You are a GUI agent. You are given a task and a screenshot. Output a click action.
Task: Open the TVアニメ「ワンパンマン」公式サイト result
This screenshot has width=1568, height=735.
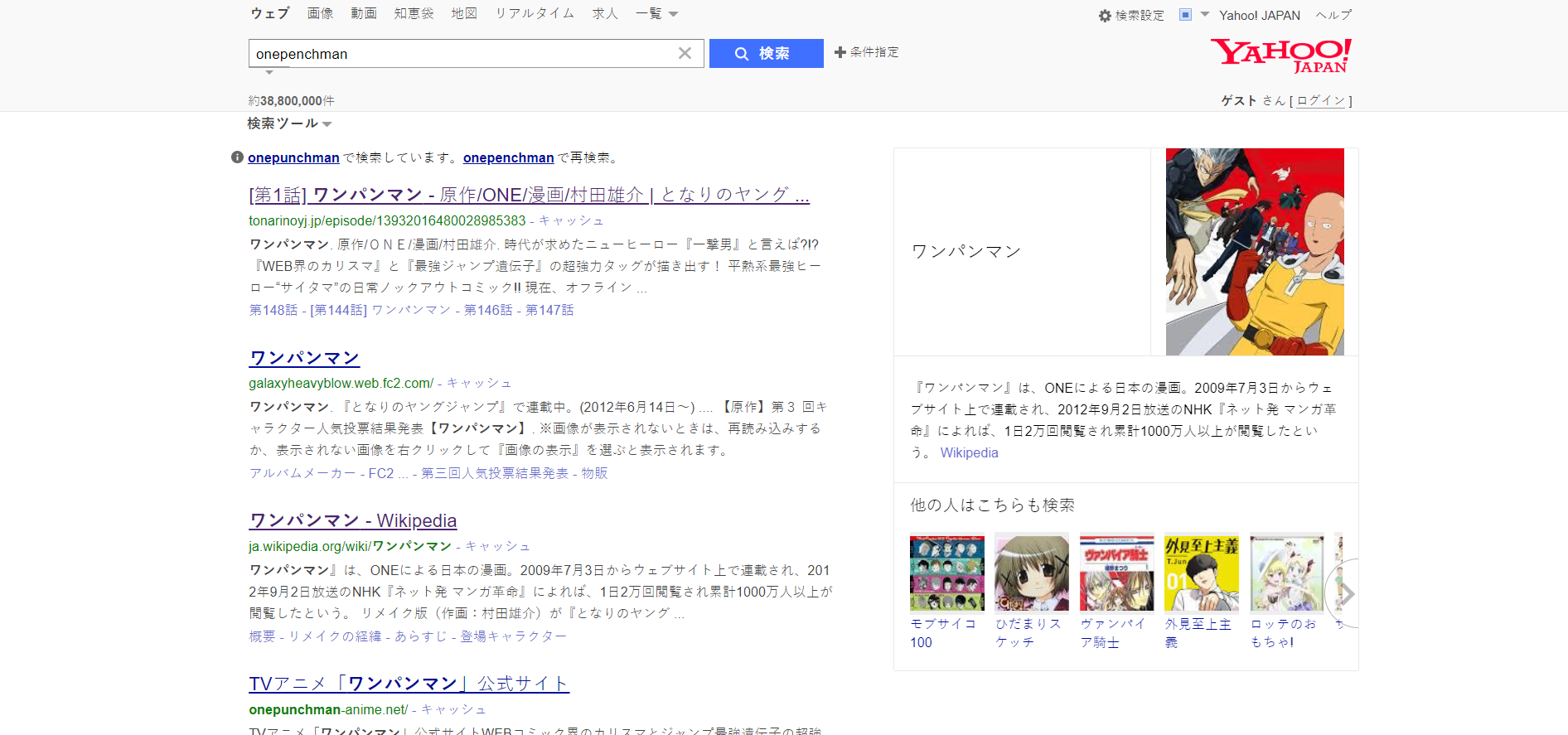[409, 684]
